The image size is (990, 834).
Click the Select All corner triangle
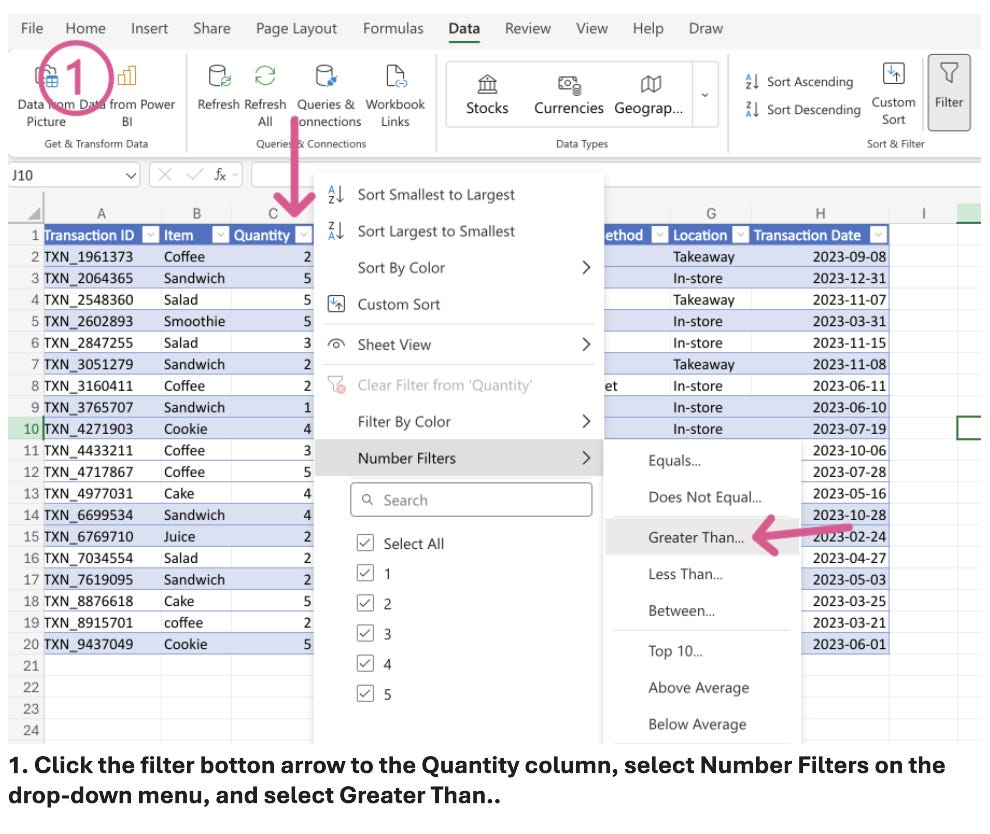(x=34, y=213)
